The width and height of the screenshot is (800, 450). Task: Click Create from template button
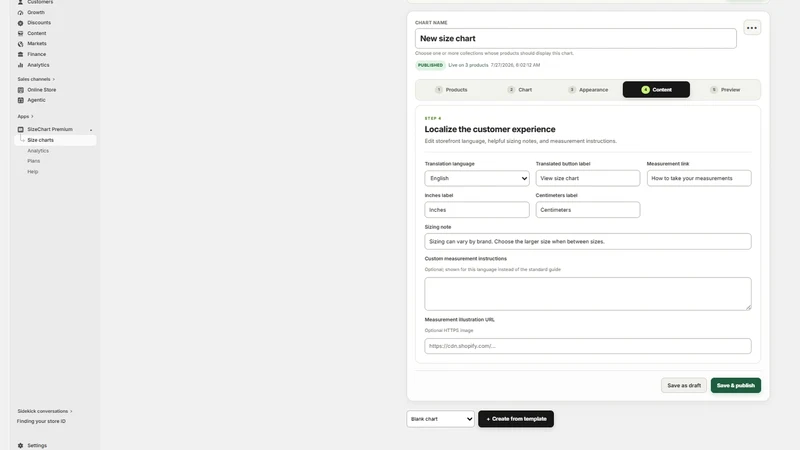[x=516, y=419]
